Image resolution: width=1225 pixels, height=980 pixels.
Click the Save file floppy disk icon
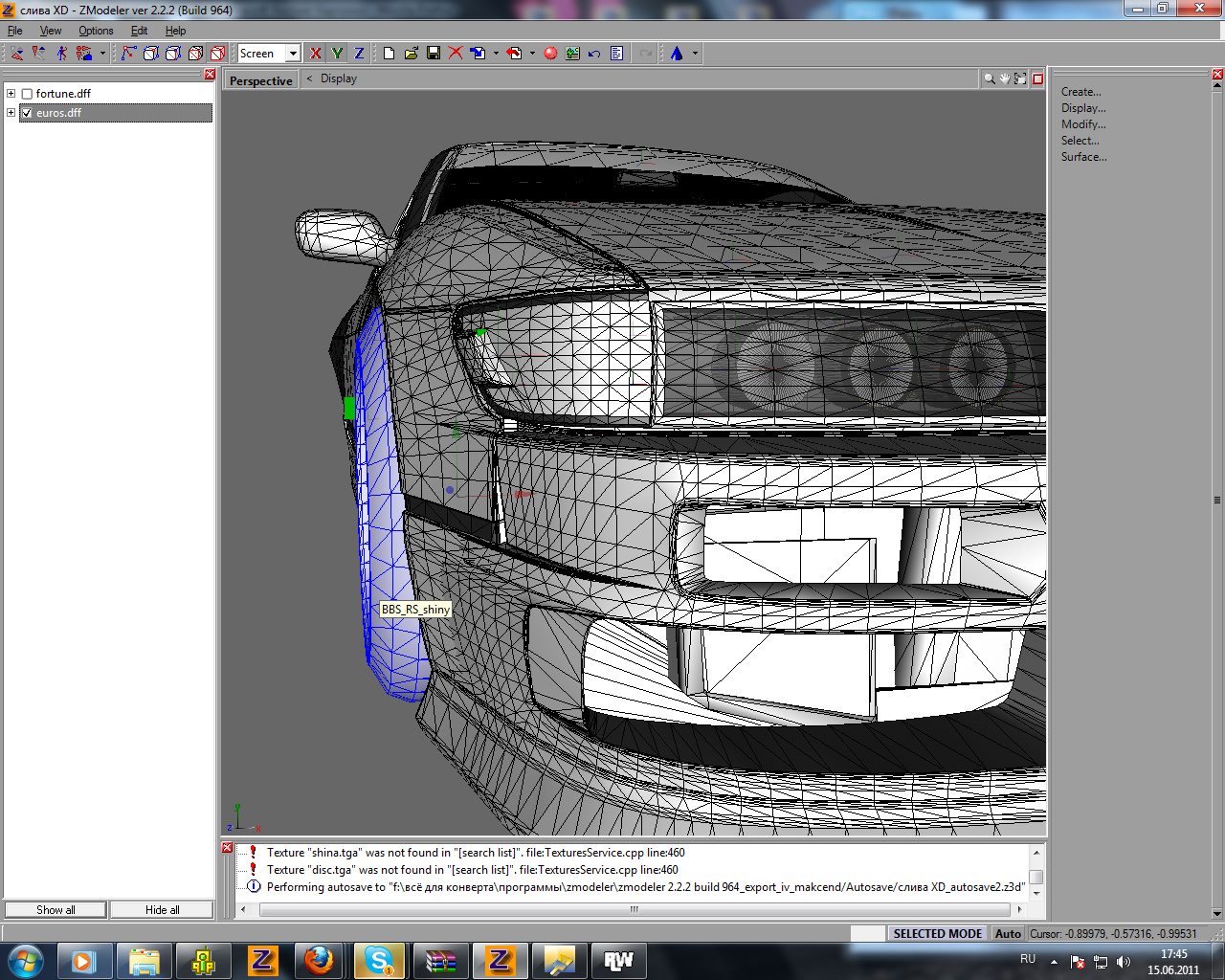[434, 54]
